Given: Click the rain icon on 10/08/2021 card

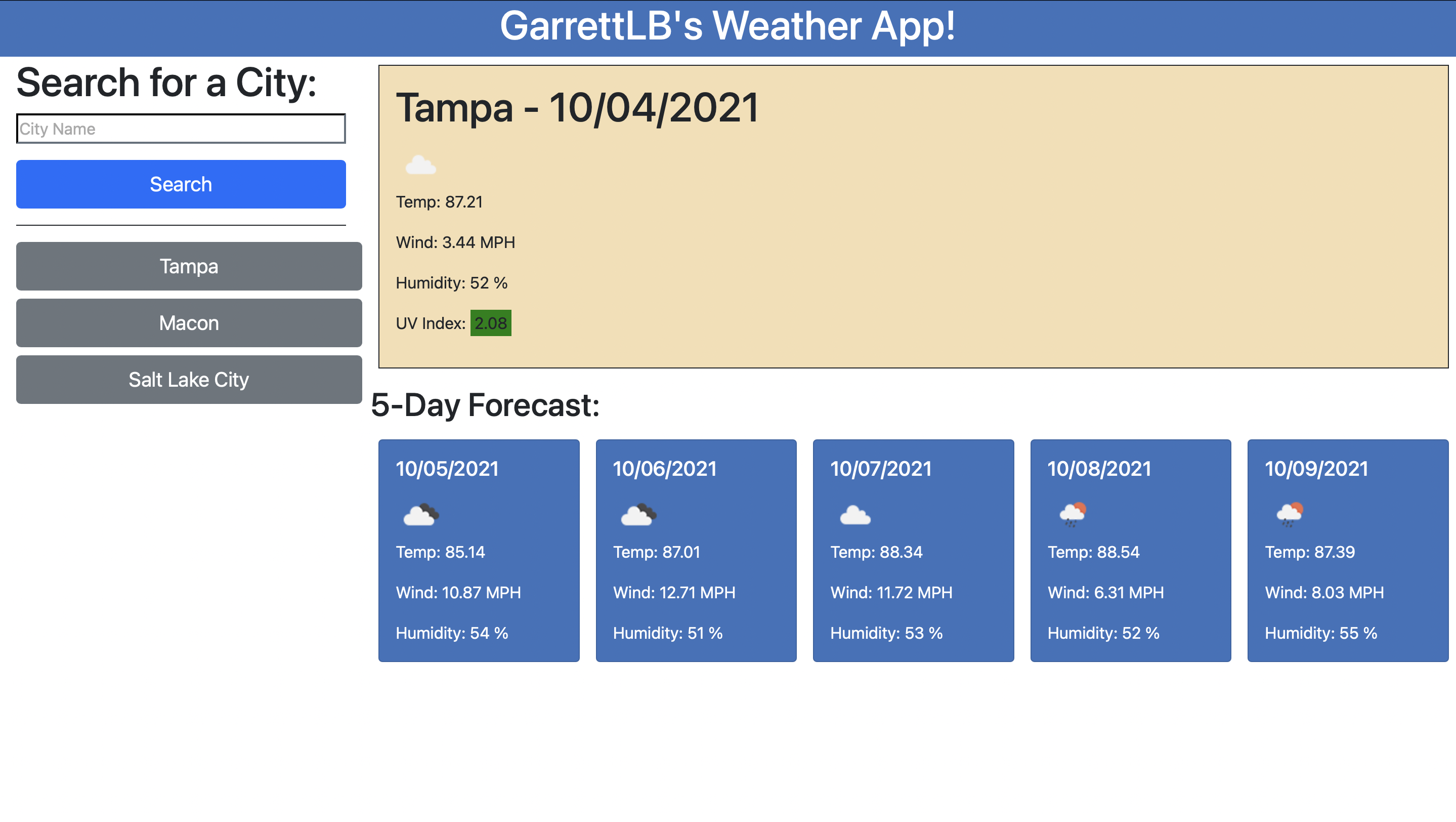Looking at the screenshot, I should pyautogui.click(x=1072, y=514).
